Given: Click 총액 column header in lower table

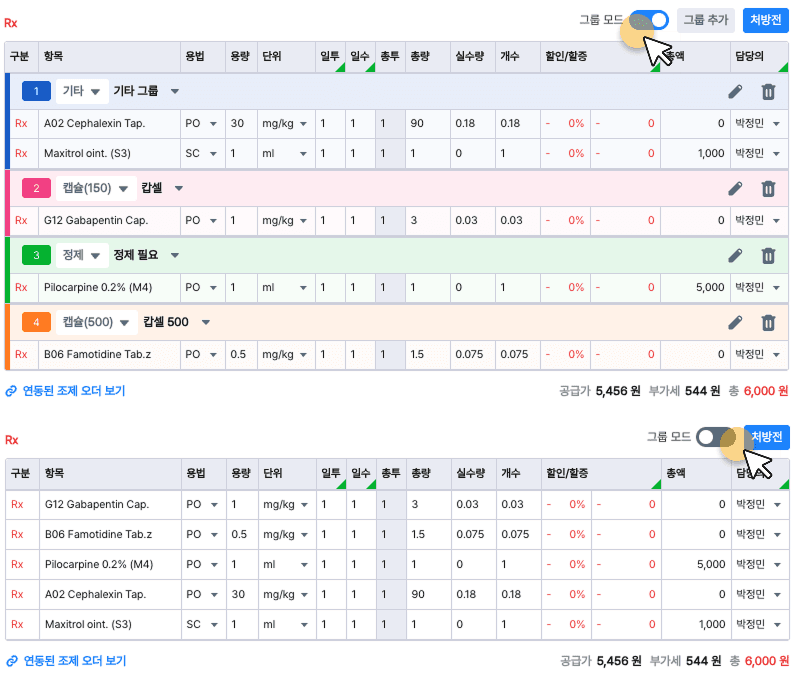Looking at the screenshot, I should click(x=697, y=474).
